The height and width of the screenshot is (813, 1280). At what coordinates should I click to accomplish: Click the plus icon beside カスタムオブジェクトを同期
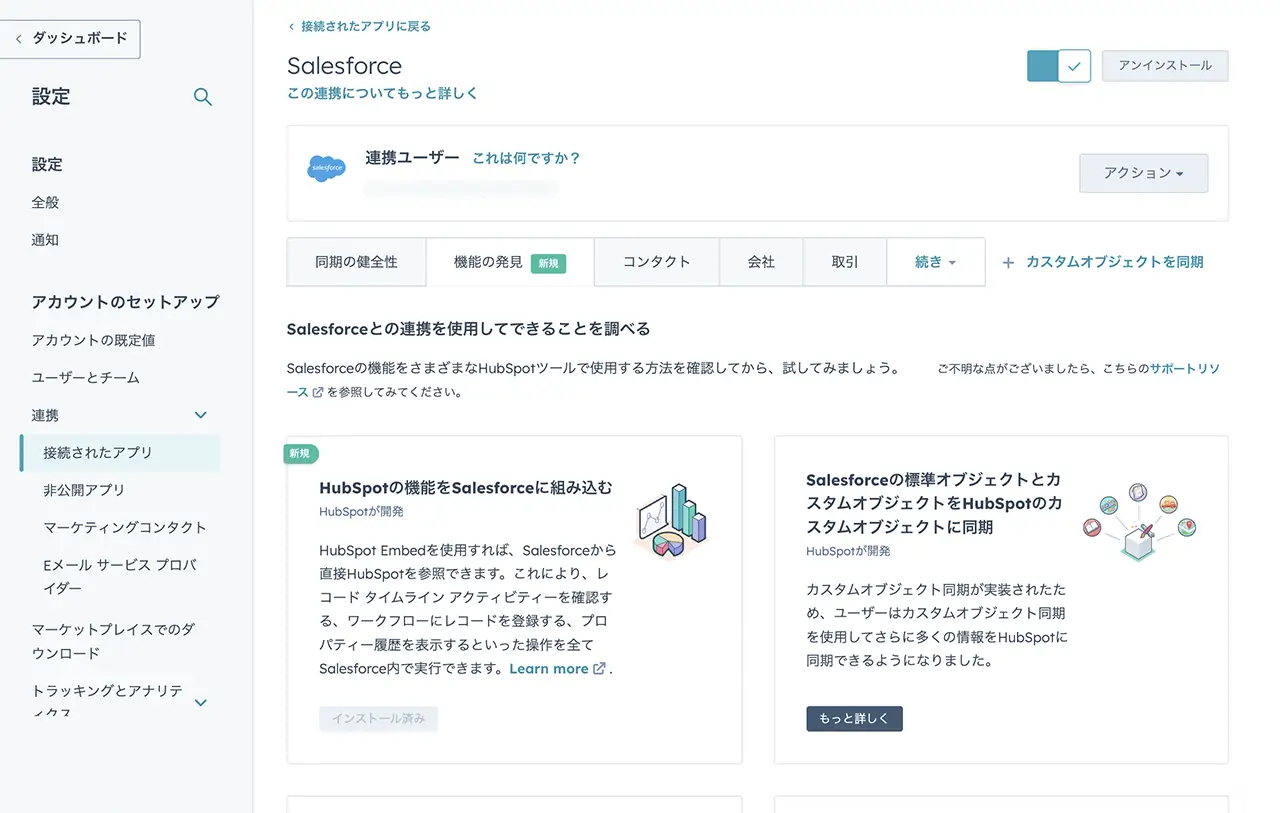click(1008, 262)
